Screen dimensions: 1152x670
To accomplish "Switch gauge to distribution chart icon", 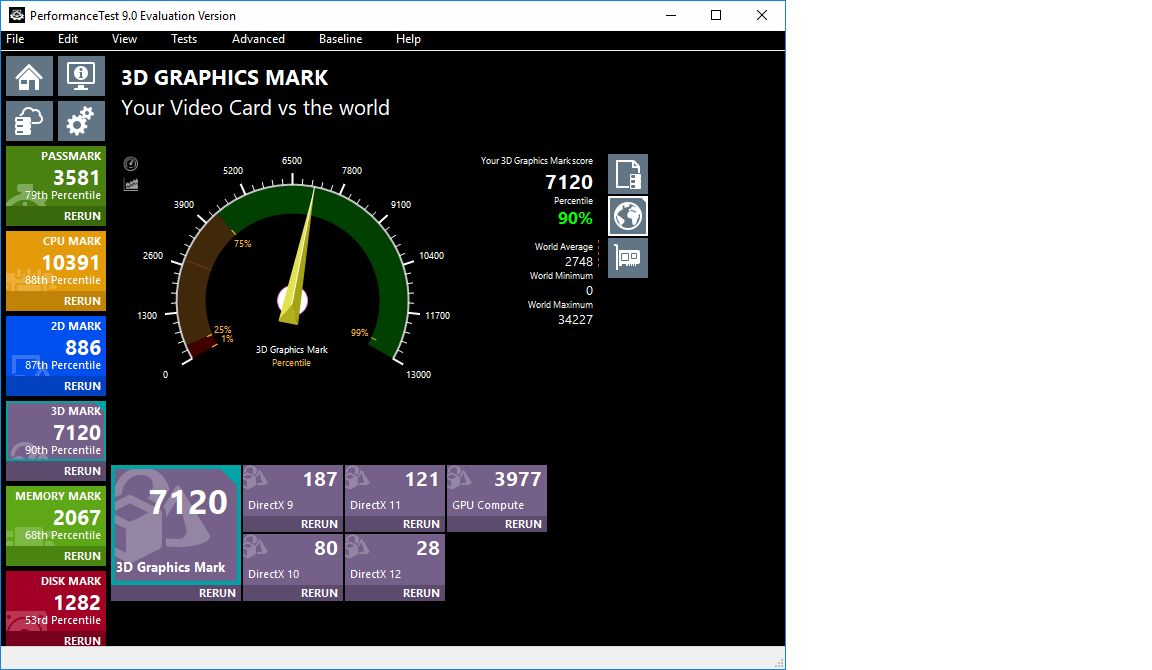I will coord(131,184).
